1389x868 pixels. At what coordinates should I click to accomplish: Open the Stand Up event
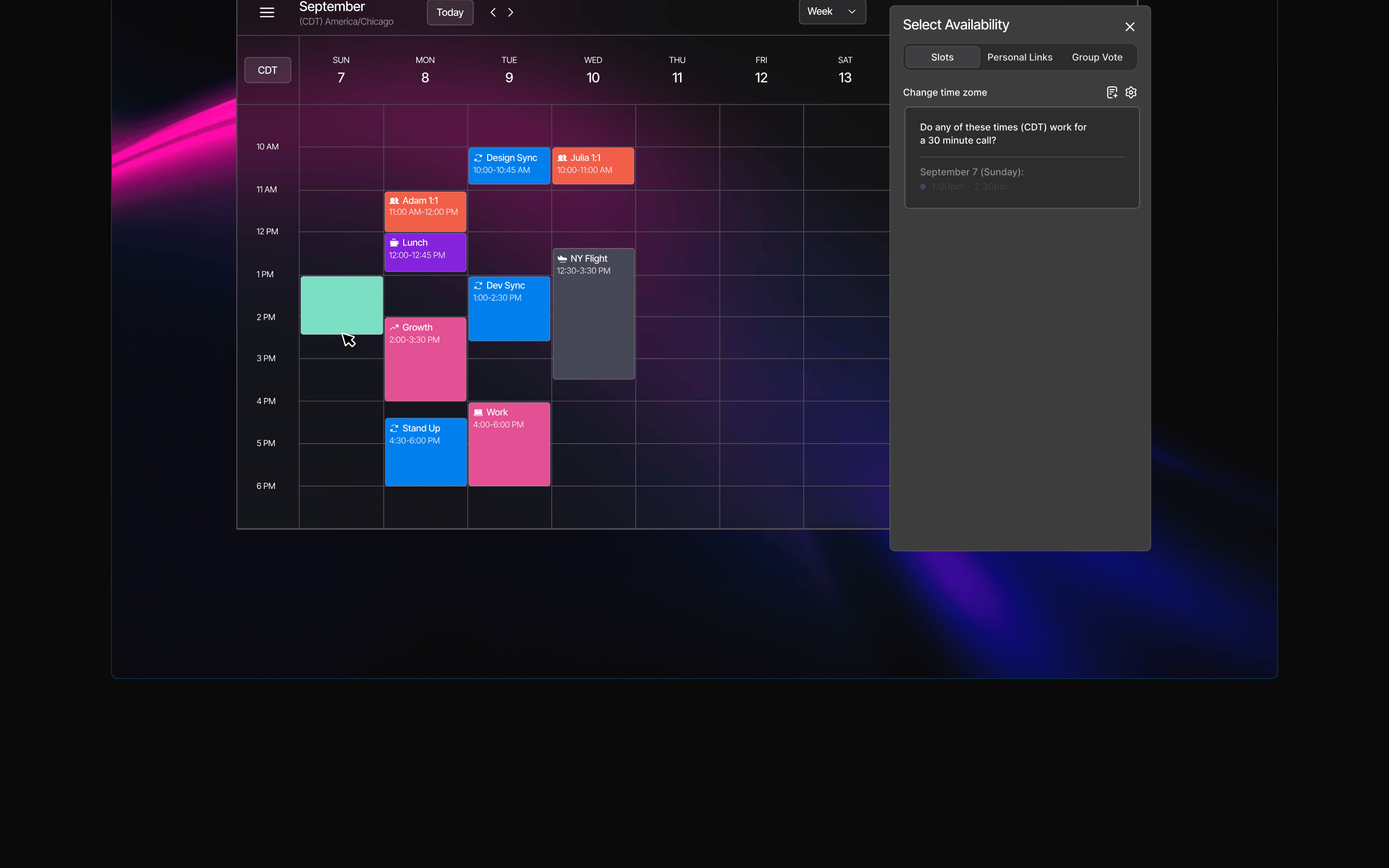[425, 452]
